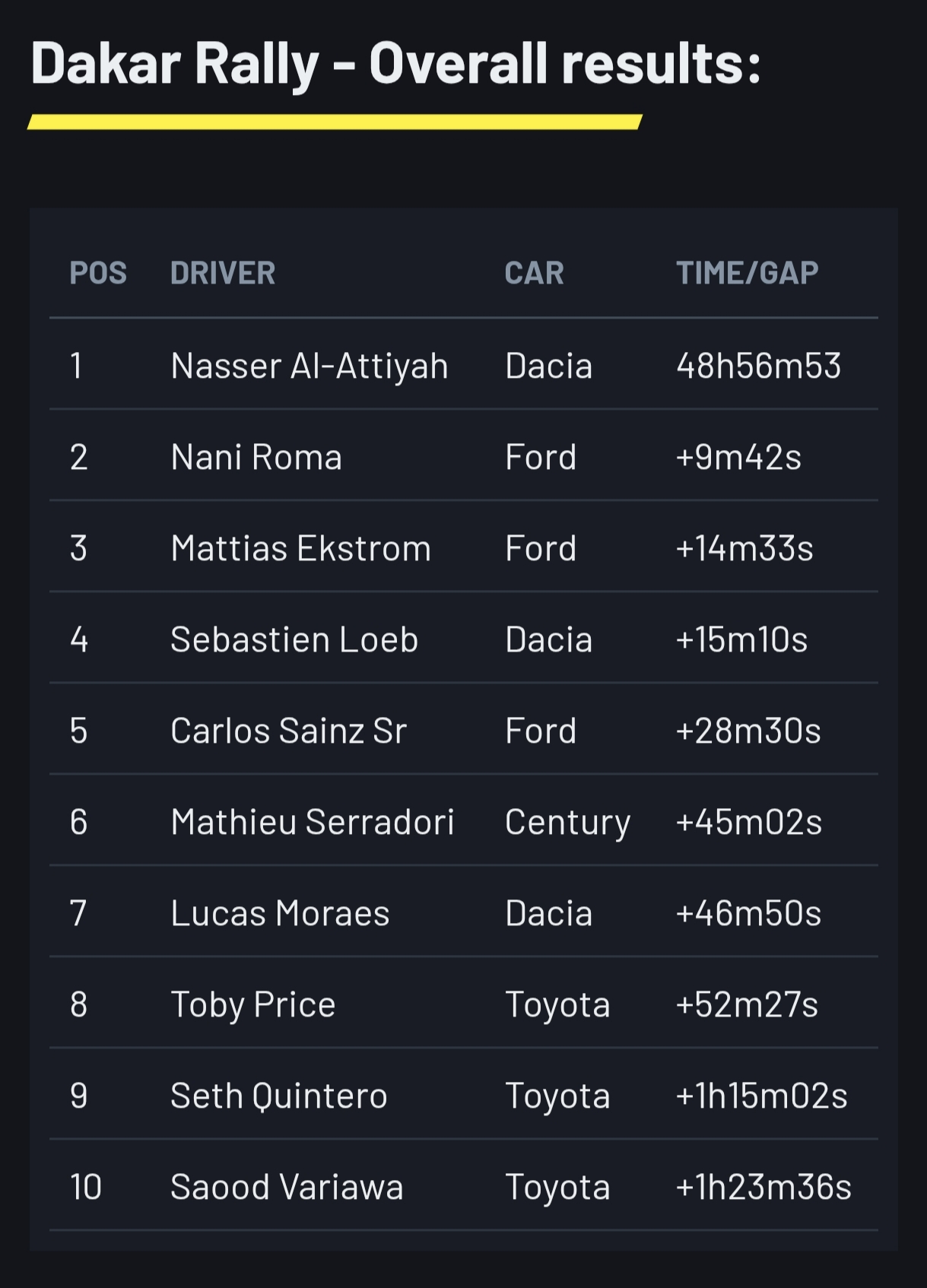Select driver name Nasser Al-Attiyah
Viewport: 927px width, 1288px height.
point(310,366)
